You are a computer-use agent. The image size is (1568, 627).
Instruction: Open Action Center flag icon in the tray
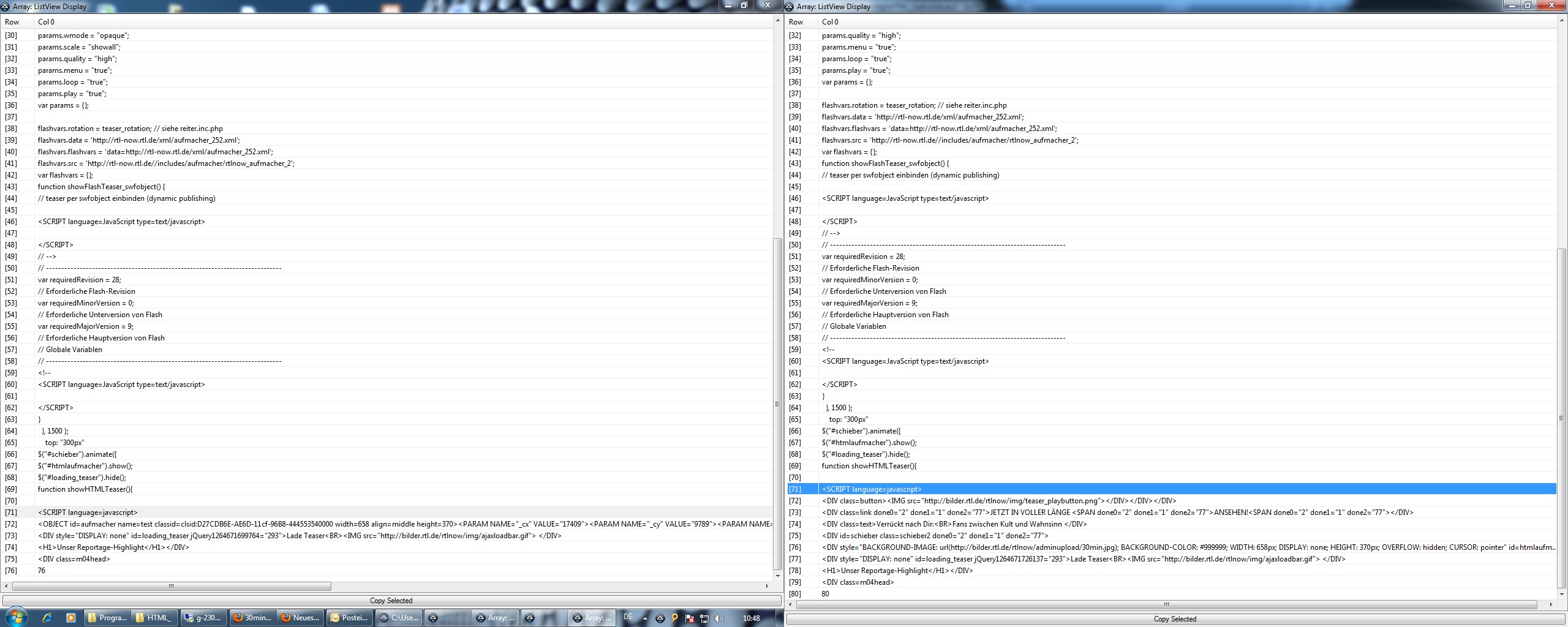coord(690,618)
